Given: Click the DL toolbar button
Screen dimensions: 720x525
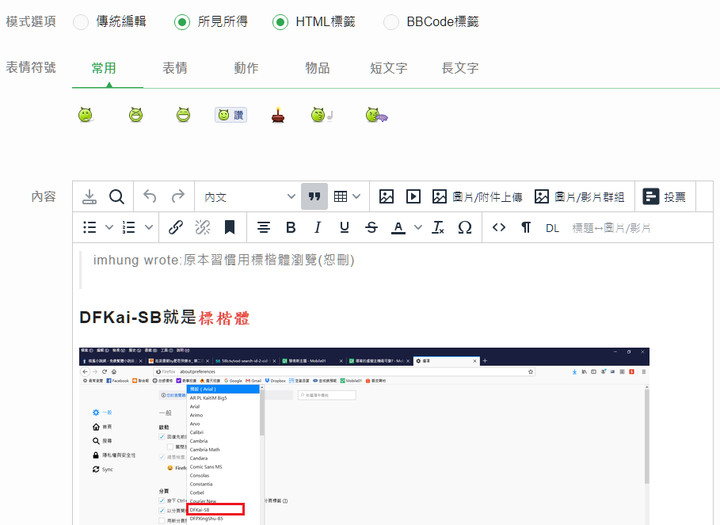Looking at the screenshot, I should coord(552,228).
